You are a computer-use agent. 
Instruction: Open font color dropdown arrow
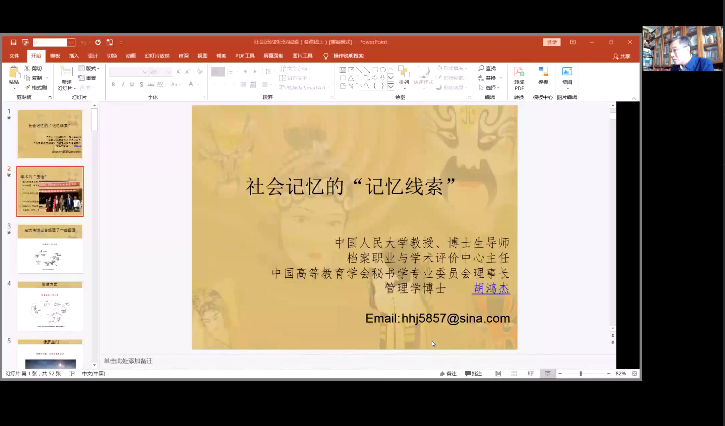click(x=197, y=84)
